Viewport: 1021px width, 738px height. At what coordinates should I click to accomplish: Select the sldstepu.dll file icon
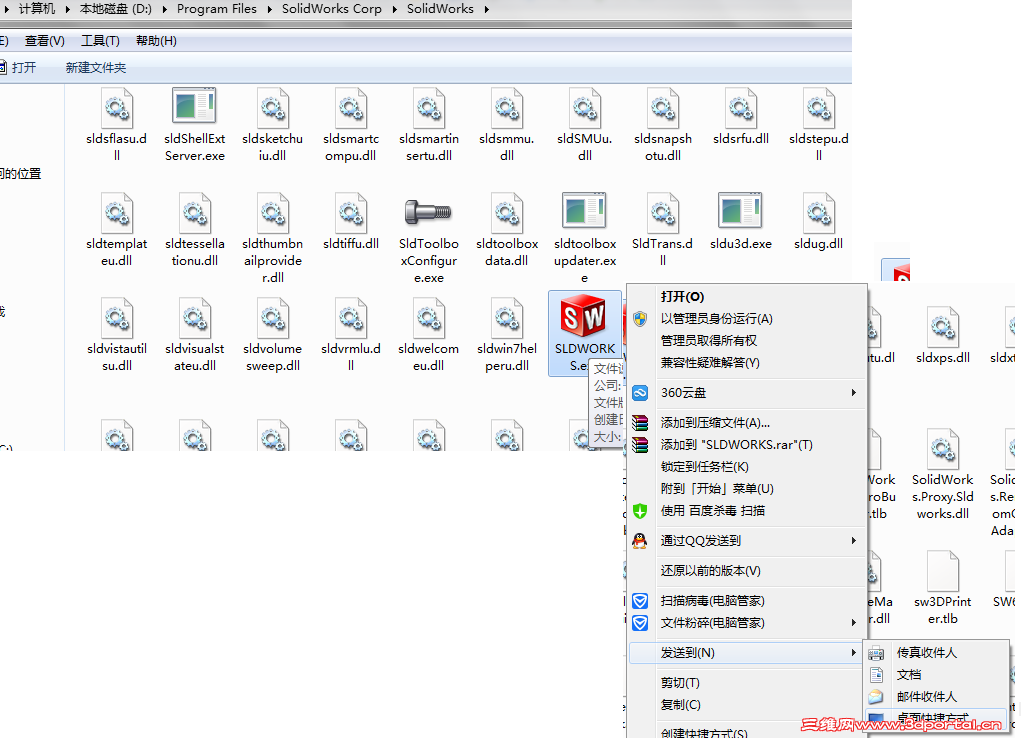click(x=819, y=108)
